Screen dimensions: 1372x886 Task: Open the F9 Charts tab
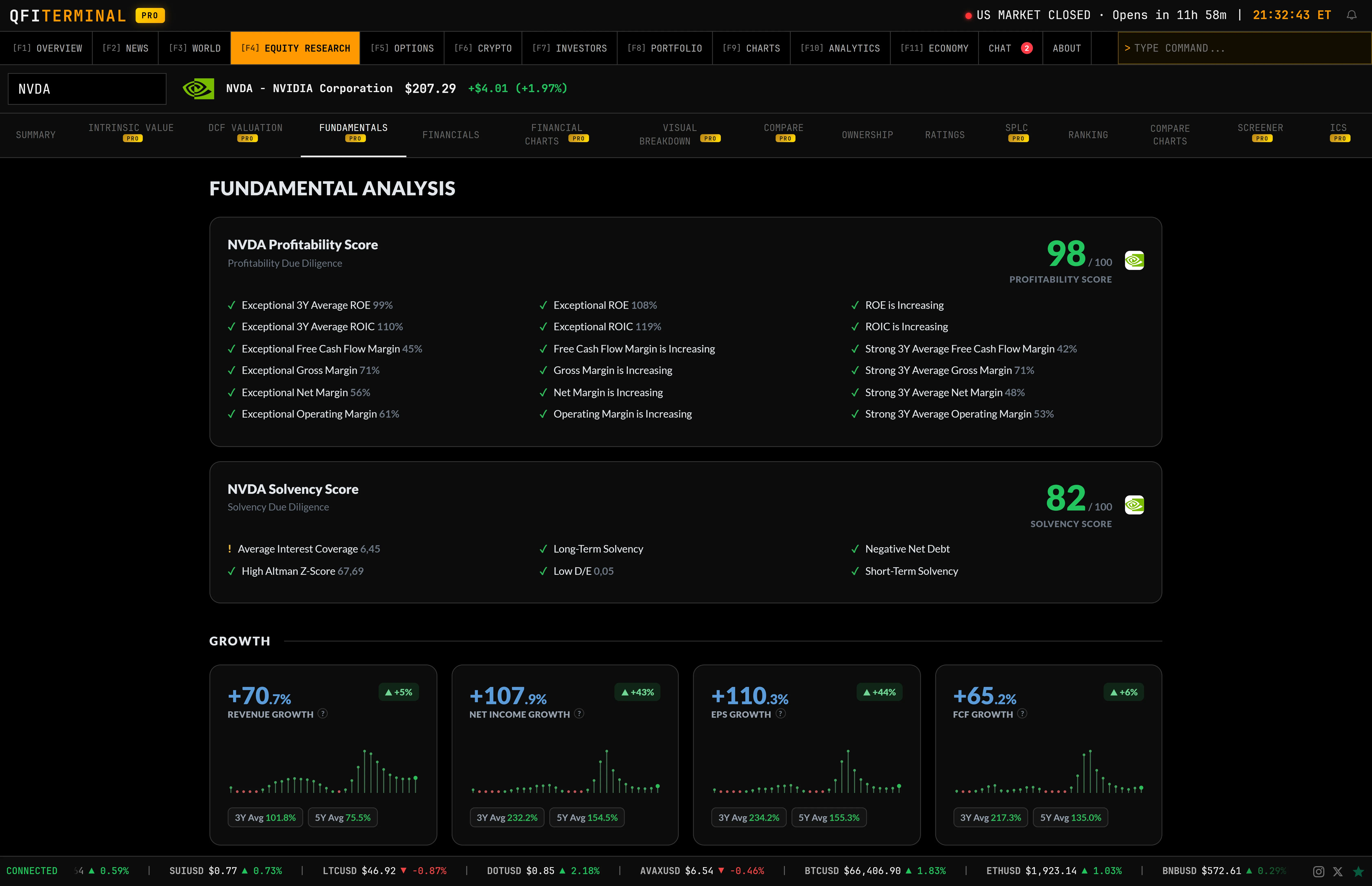click(x=751, y=48)
